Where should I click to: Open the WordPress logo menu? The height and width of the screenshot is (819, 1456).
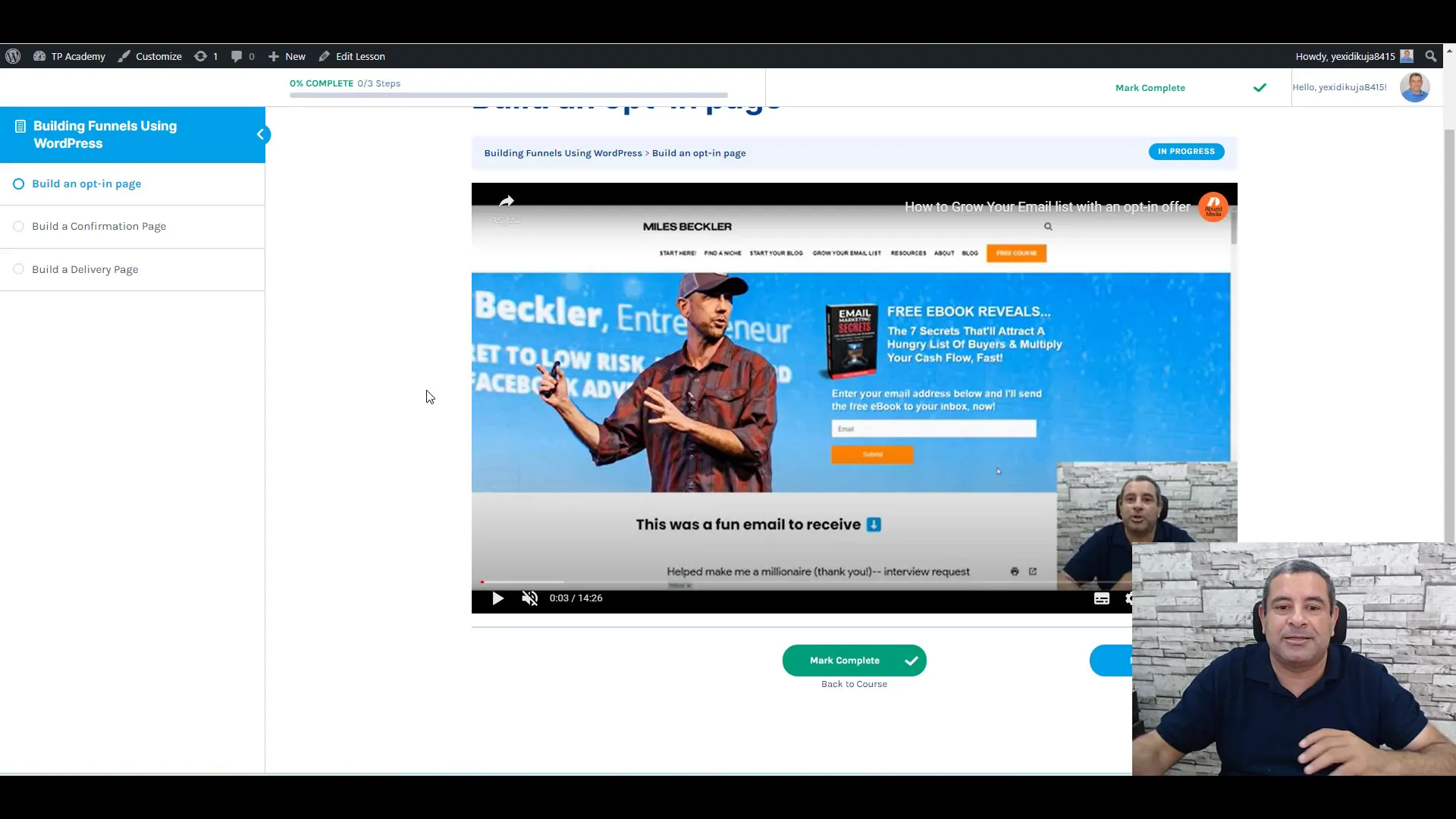tap(13, 56)
